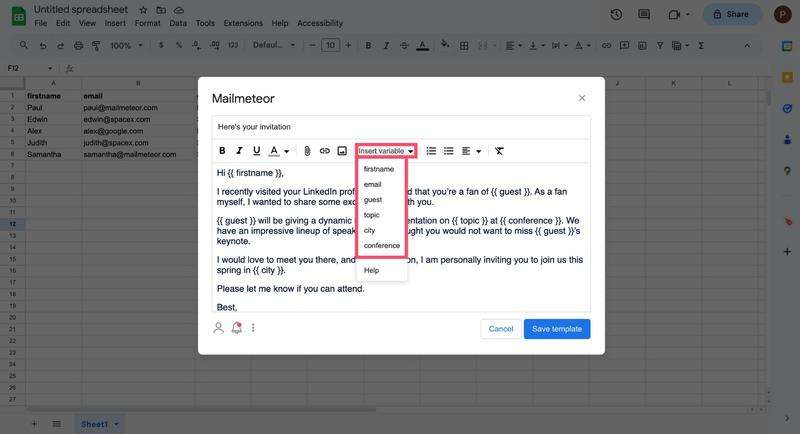
Task: Open the Accessibility menu
Action: [x=320, y=23]
